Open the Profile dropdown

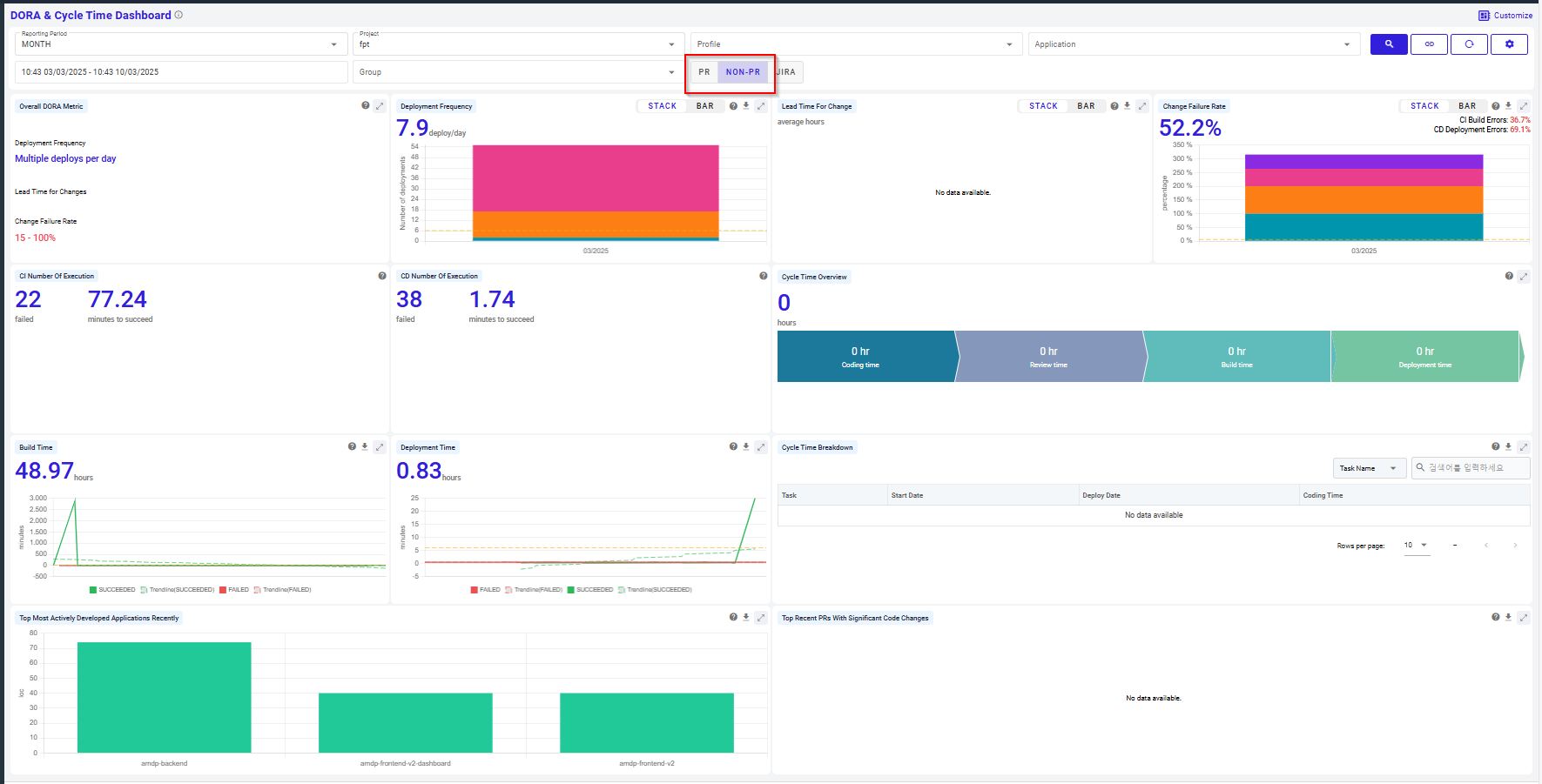(857, 44)
